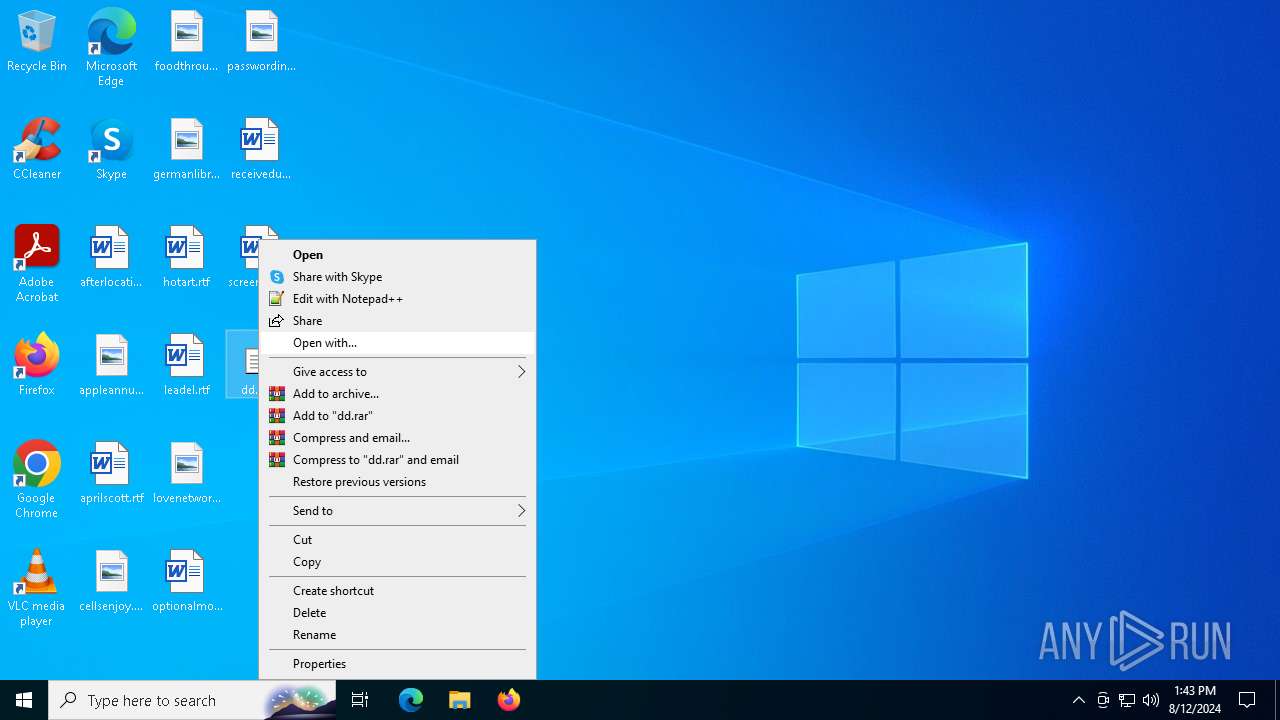Select the leadel.rtf document

[x=186, y=365]
